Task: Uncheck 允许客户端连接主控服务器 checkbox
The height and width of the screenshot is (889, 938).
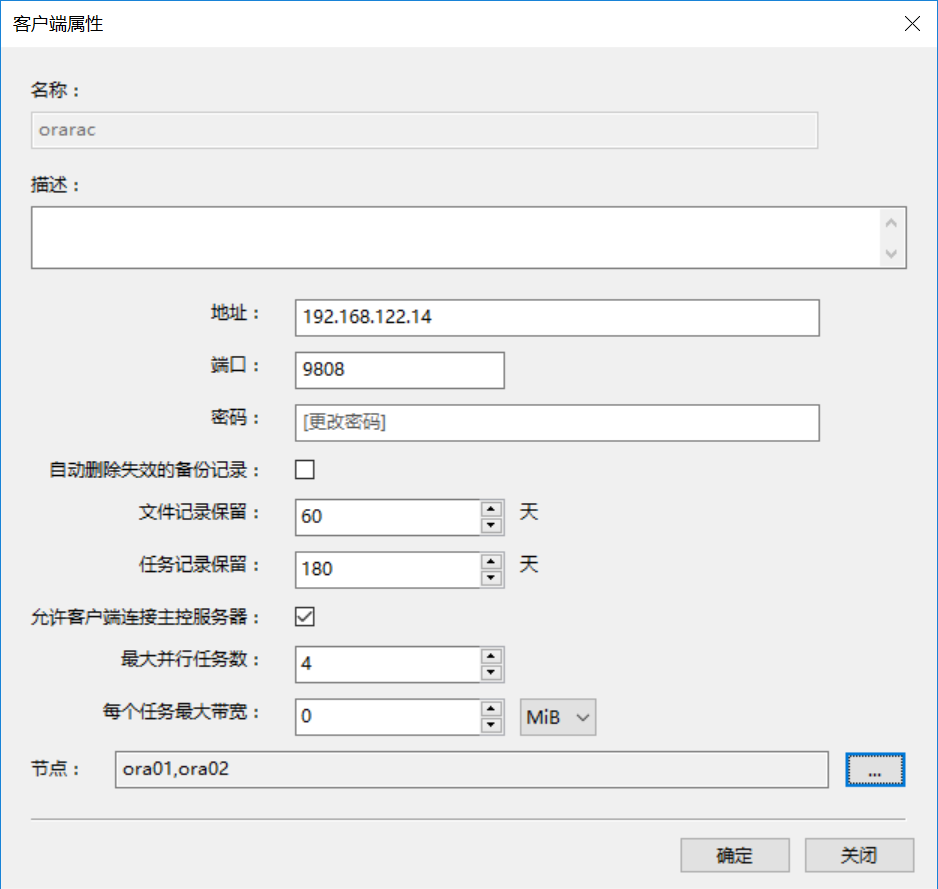Action: (x=305, y=616)
